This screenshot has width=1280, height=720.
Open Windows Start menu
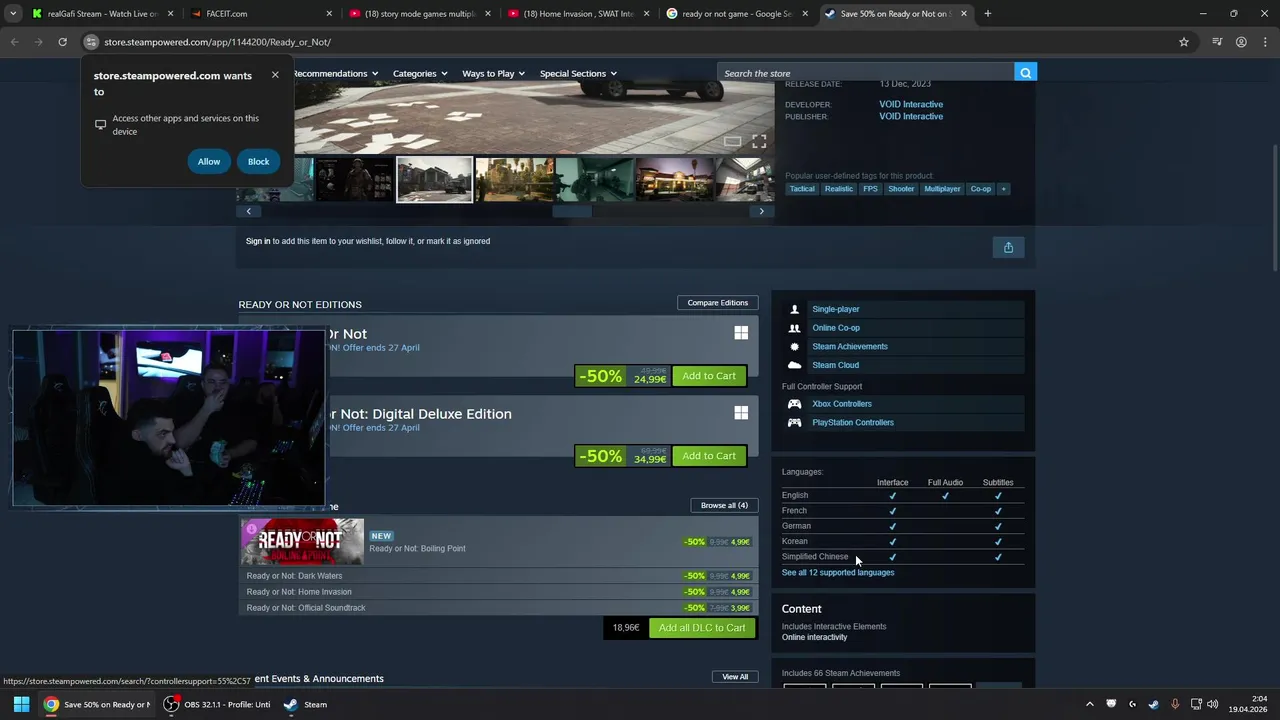pyautogui.click(x=21, y=704)
